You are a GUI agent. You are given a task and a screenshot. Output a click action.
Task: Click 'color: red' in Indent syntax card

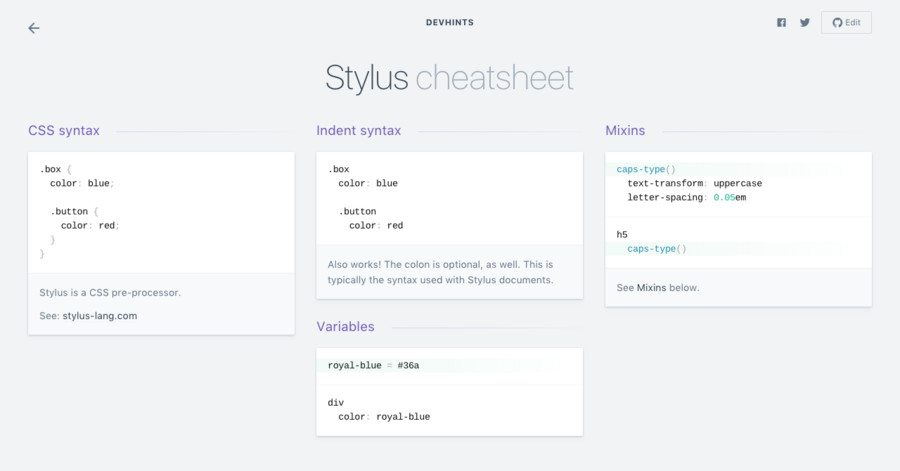click(x=376, y=225)
